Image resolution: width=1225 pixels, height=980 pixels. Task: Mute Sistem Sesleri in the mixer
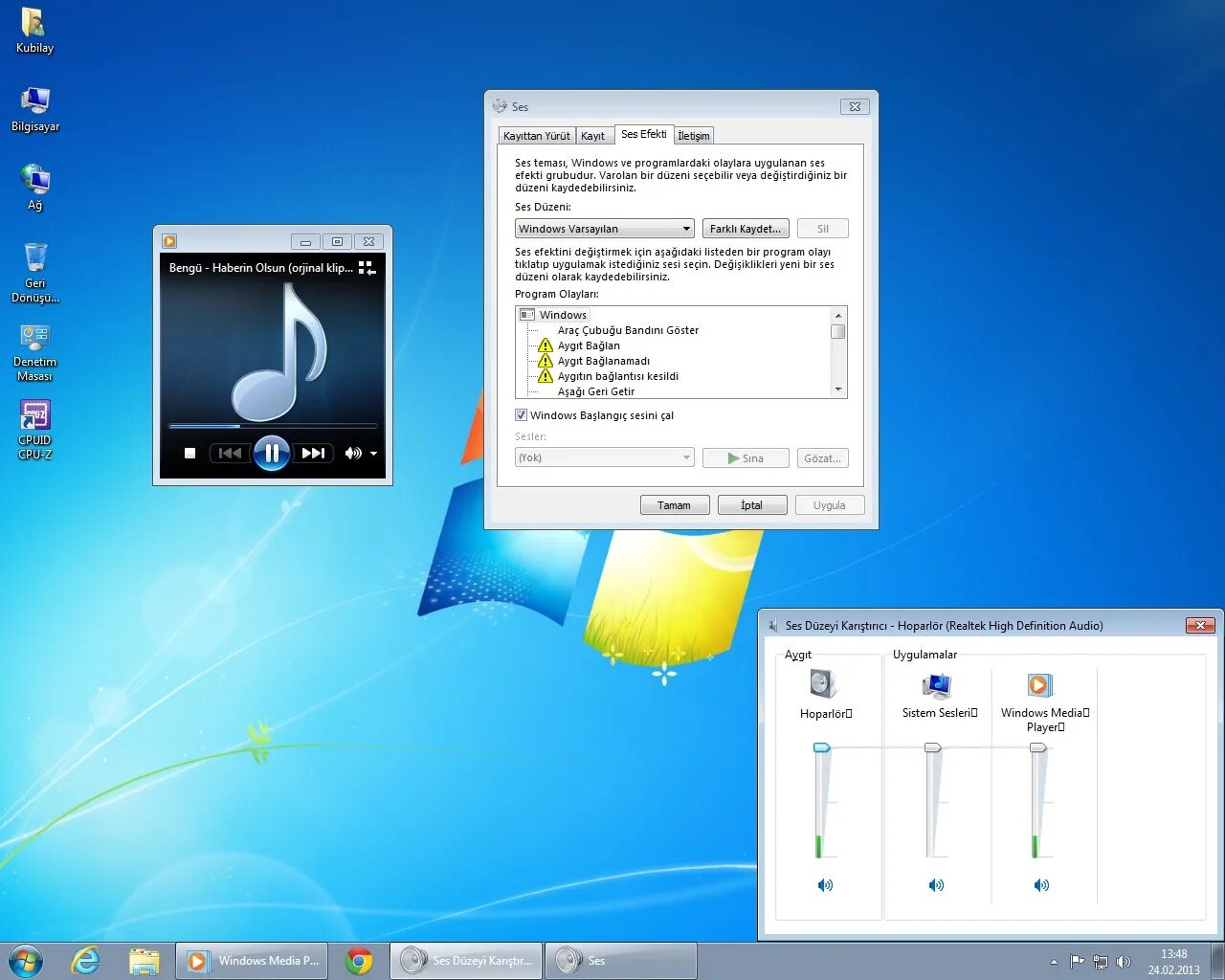pyautogui.click(x=936, y=885)
